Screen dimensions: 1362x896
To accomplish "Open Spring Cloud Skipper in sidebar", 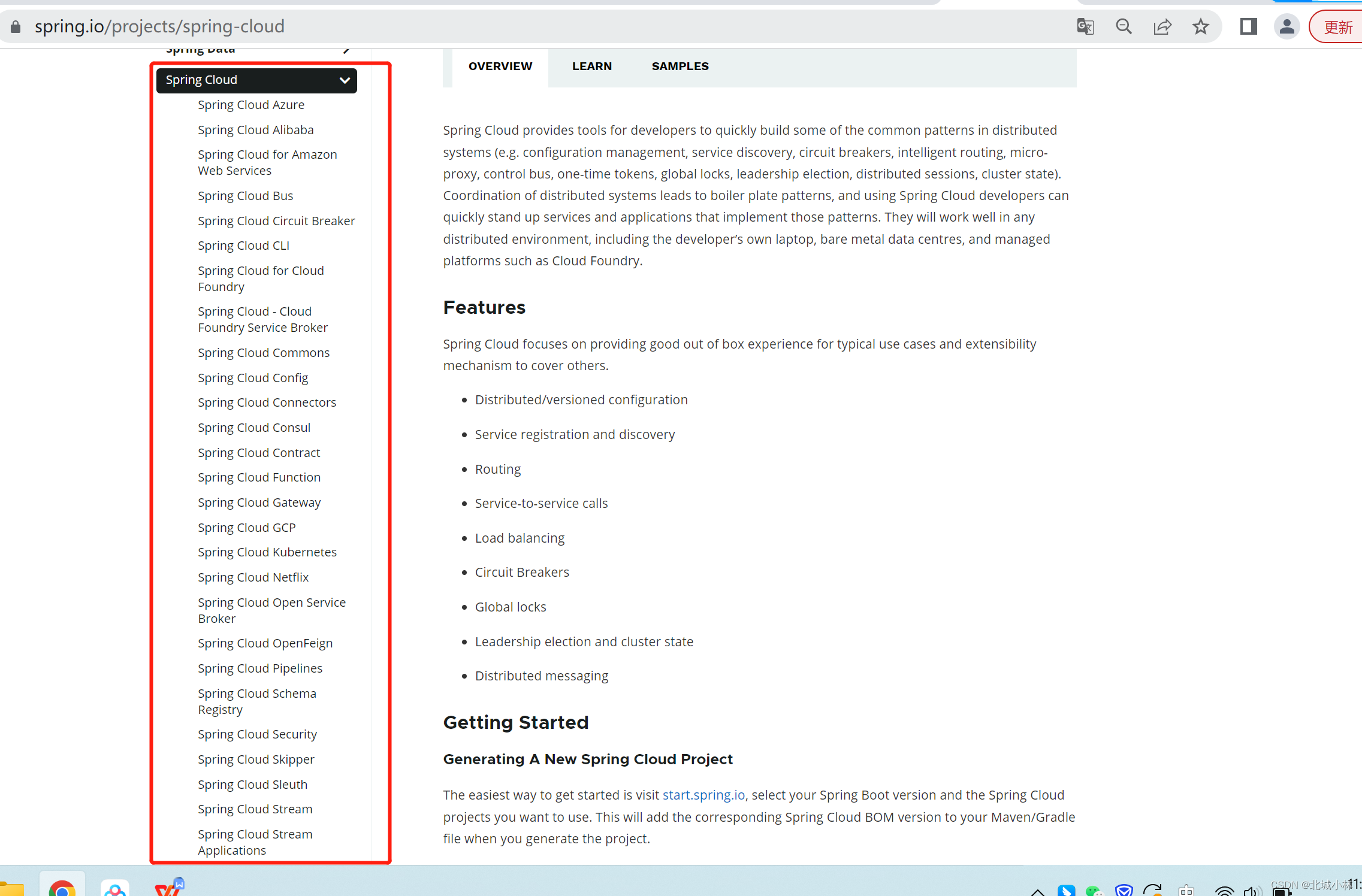I will 256,759.
